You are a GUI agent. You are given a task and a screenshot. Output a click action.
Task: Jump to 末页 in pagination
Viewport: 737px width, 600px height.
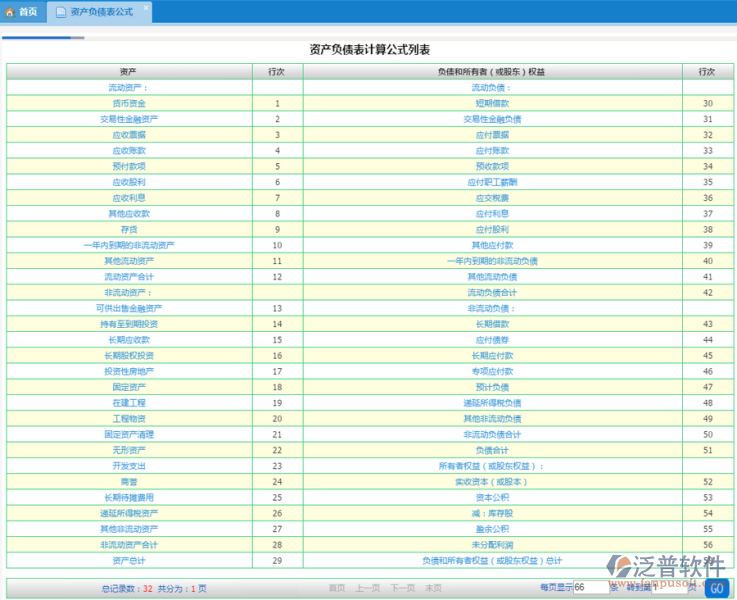(433, 588)
